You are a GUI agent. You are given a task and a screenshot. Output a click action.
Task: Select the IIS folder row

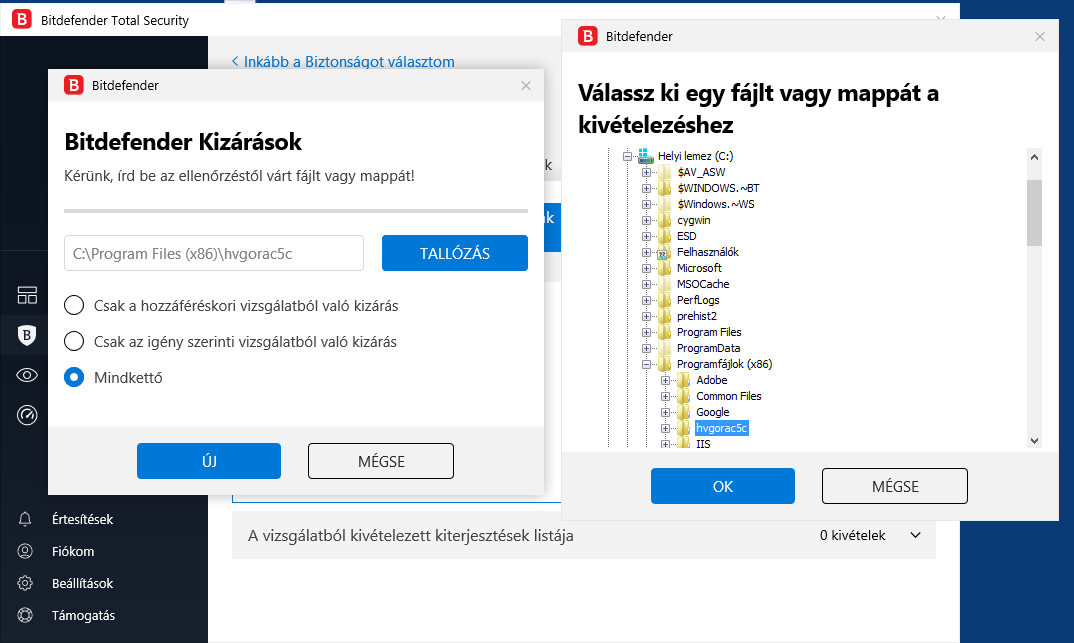click(x=703, y=444)
